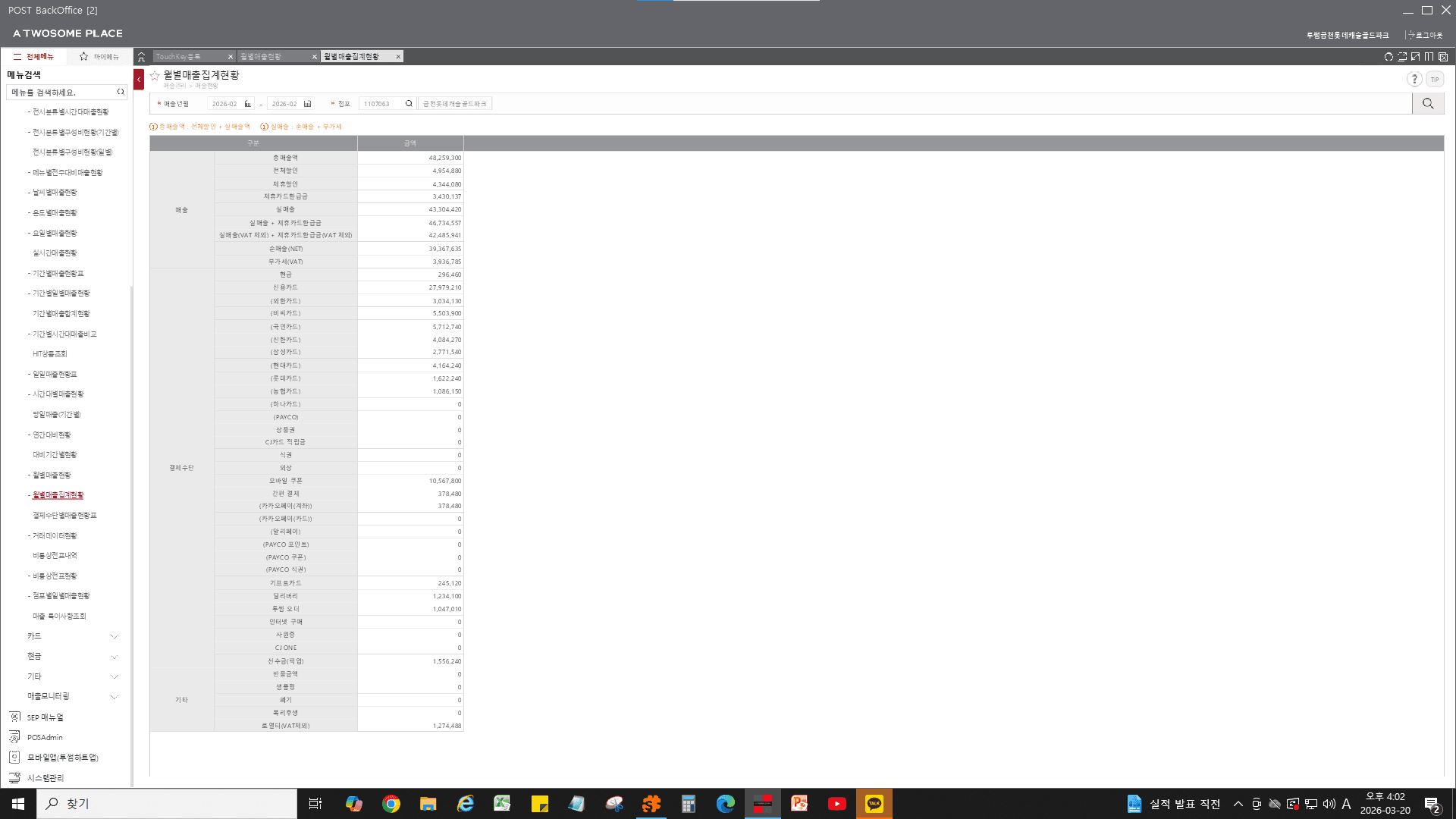Image resolution: width=1456 pixels, height=819 pixels.
Task: Click the split columns icon in tab toolbar
Action: 1429,57
